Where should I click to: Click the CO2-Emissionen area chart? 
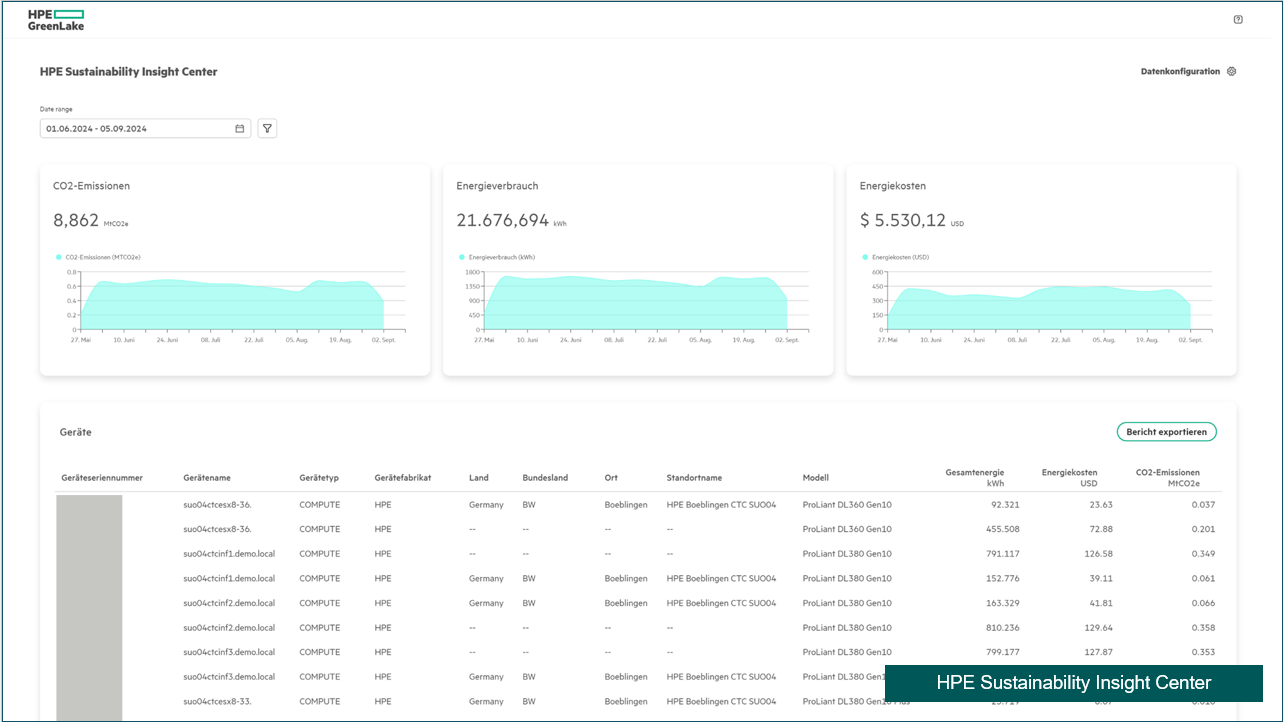click(232, 304)
